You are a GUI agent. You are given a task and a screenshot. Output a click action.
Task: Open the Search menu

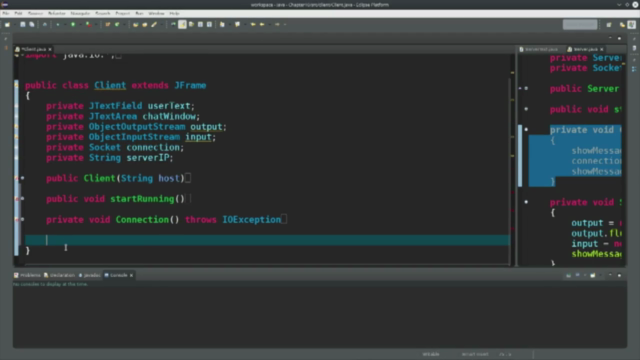102,13
